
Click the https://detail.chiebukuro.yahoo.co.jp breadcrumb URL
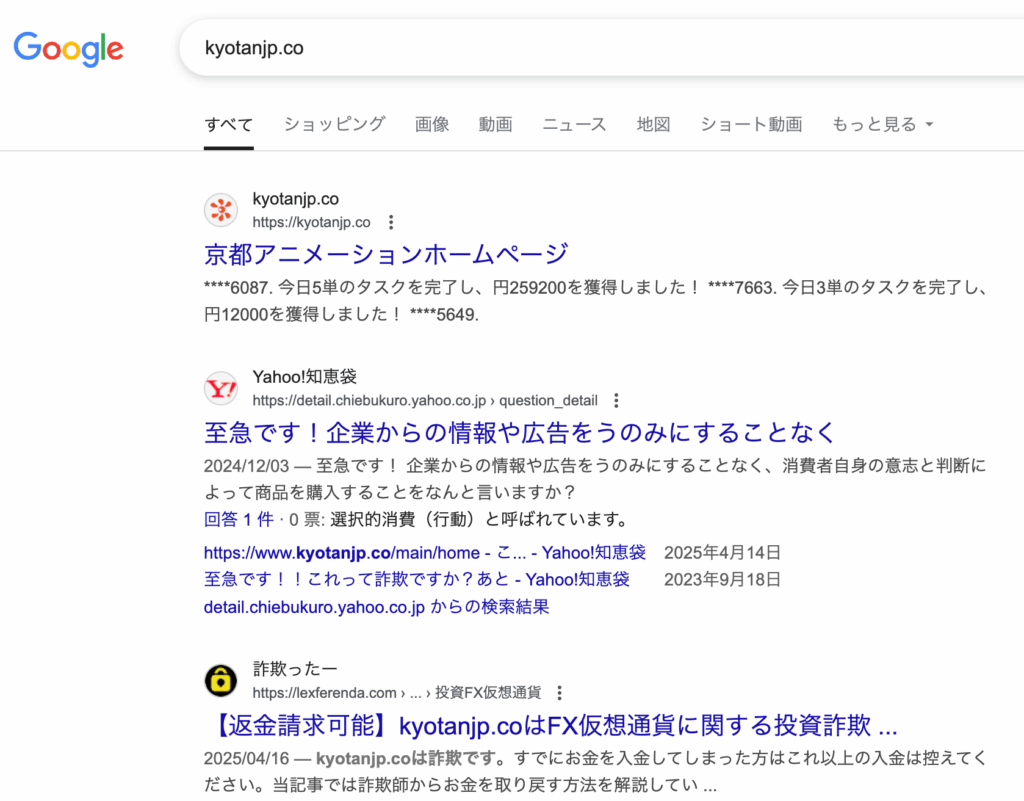(x=425, y=401)
